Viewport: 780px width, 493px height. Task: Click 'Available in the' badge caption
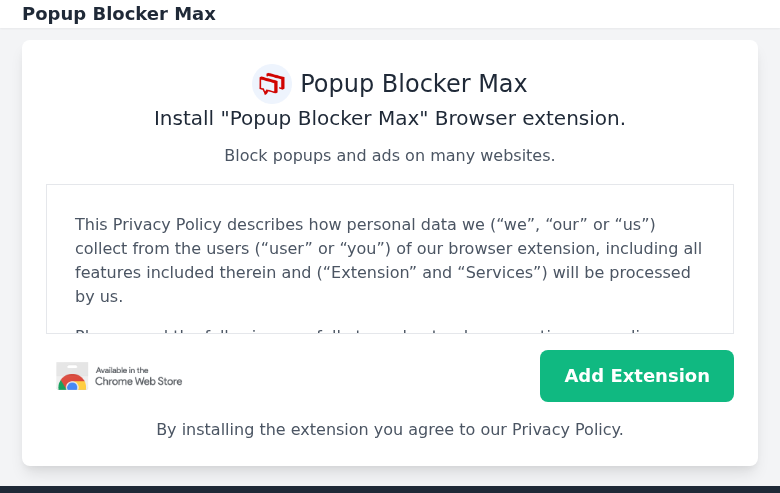click(122, 370)
